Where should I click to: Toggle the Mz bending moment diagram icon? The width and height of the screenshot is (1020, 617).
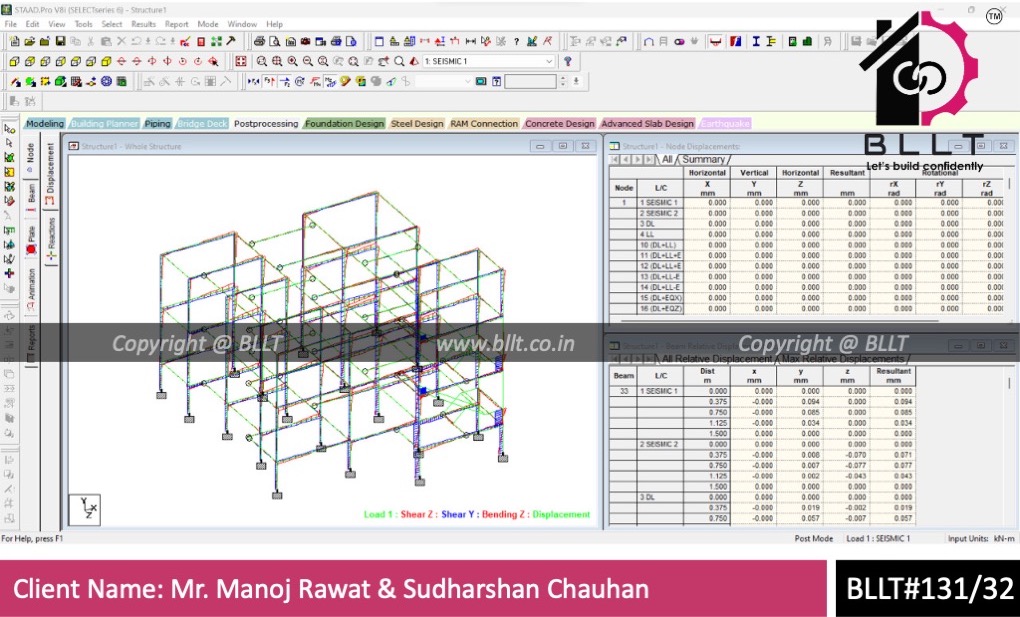coord(330,82)
